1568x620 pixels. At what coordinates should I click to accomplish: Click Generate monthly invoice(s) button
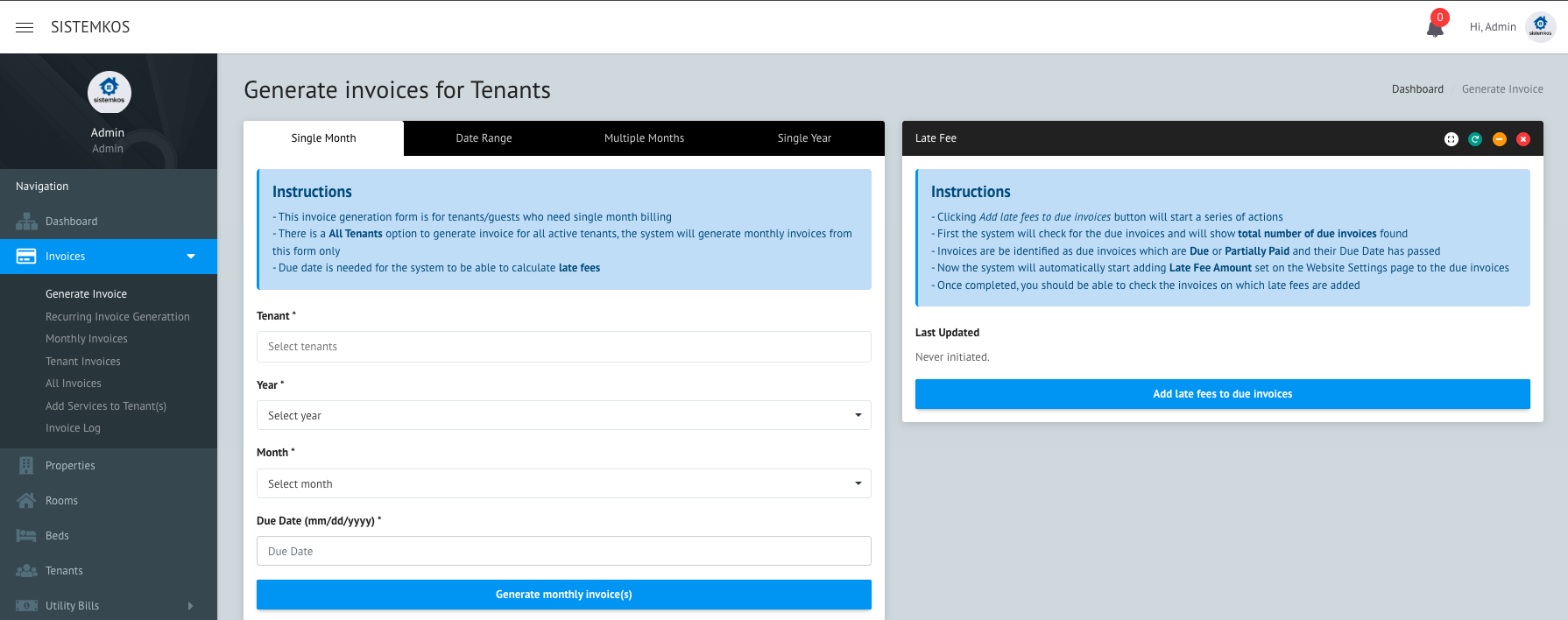(564, 595)
